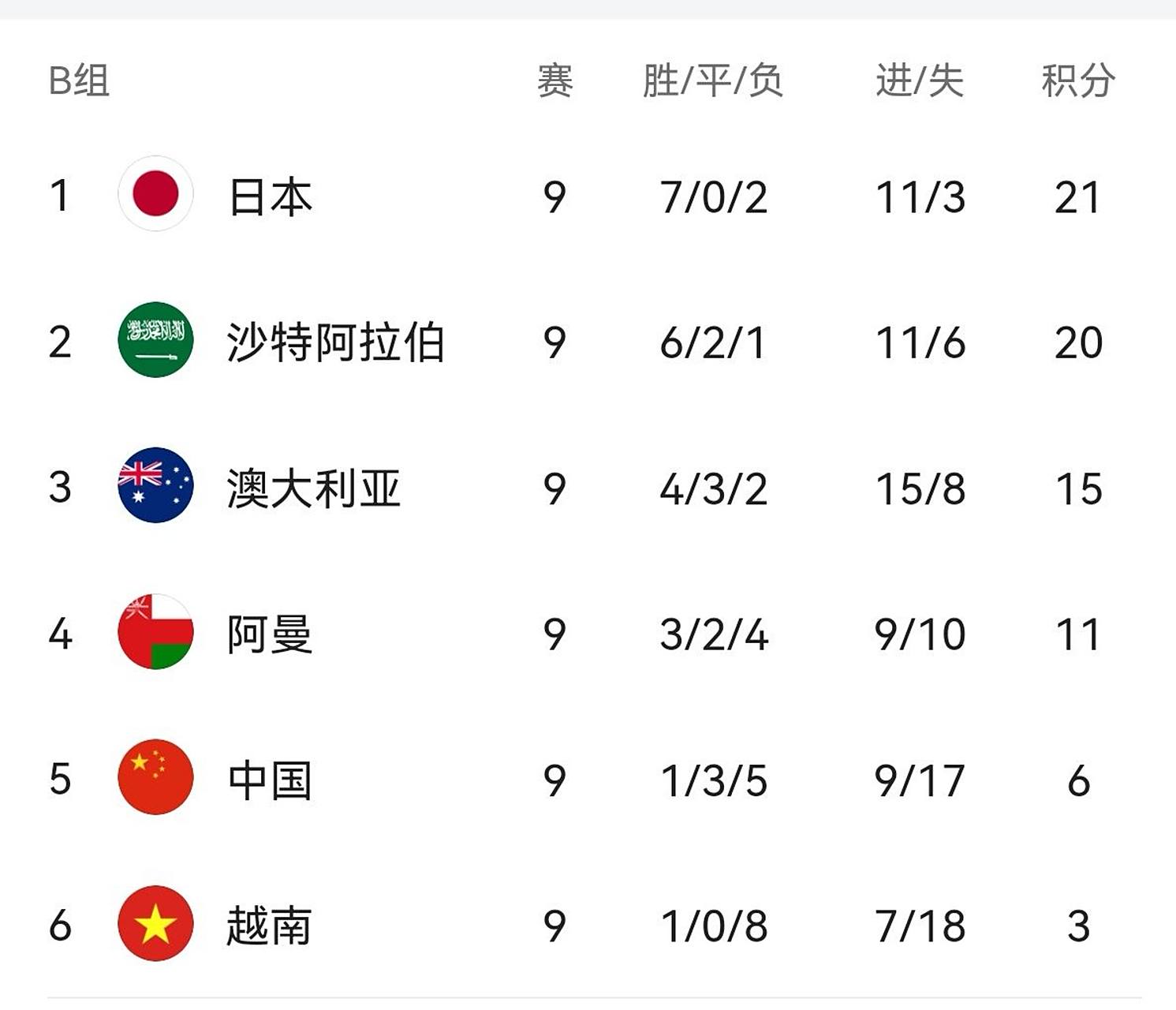Open the 中国 team name
This screenshot has width=1176, height=1010.
coord(271,780)
